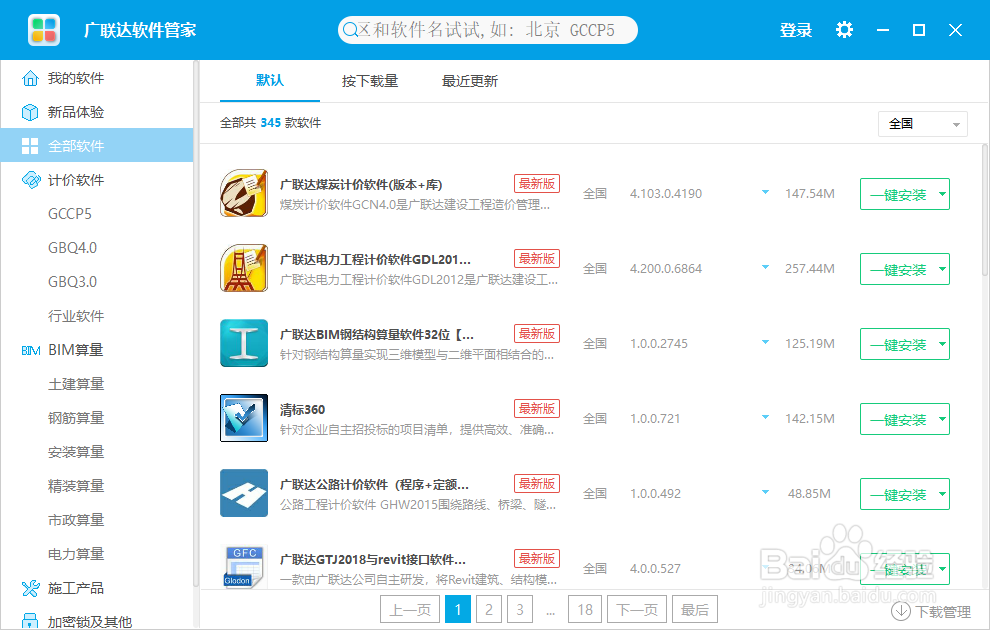Screen dimensions: 990x630
Task: Select GBQ4.0 in the sidebar
Action: coord(73,248)
